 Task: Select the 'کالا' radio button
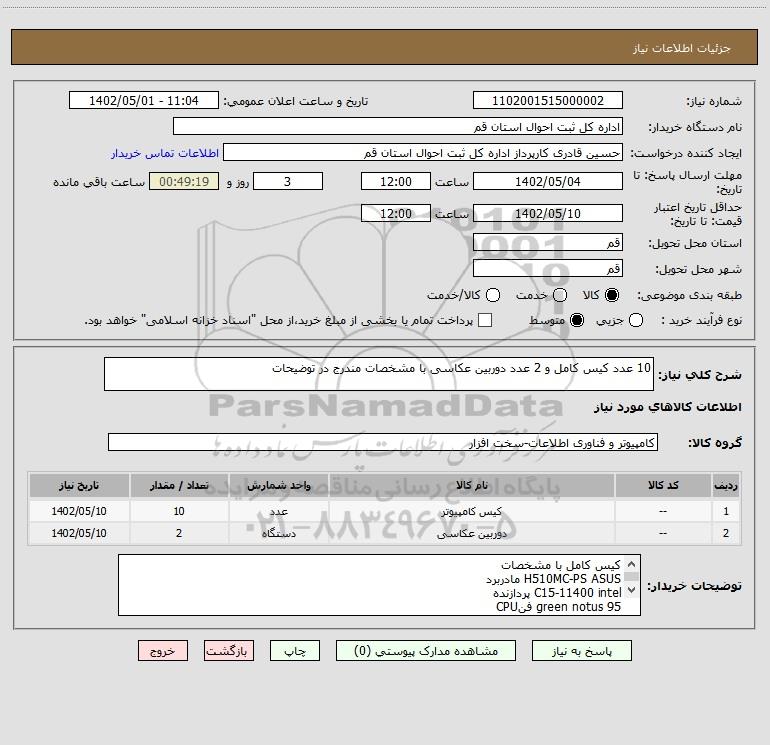pyautogui.click(x=612, y=295)
